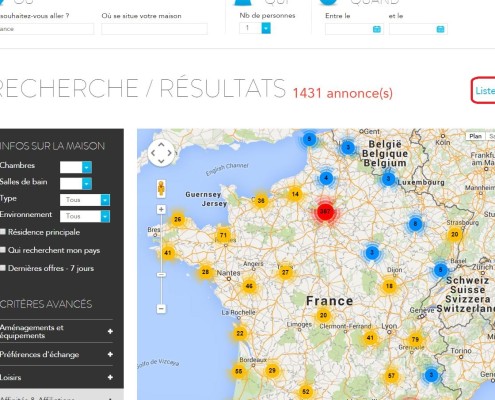
Task: Click the yellow 20 cluster near Clermont-Ferrand
Action: tap(323, 315)
